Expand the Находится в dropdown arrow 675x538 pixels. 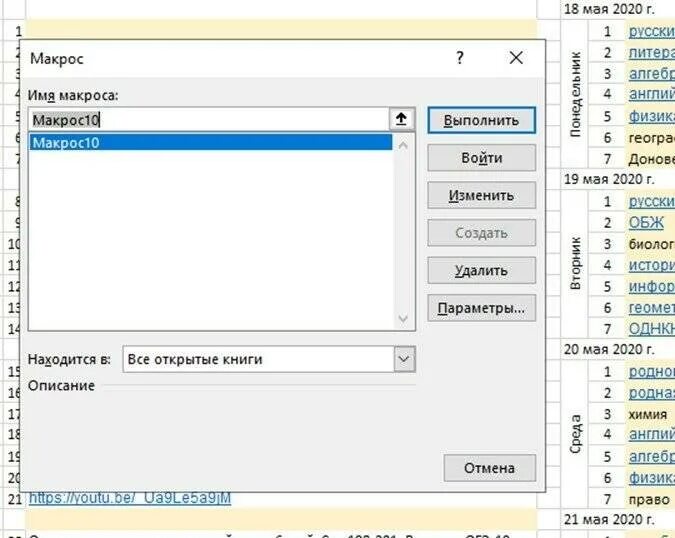[x=404, y=359]
